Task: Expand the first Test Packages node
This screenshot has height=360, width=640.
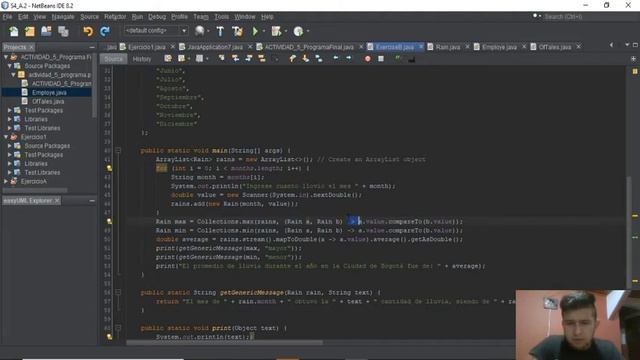Action: pyautogui.click(x=9, y=110)
